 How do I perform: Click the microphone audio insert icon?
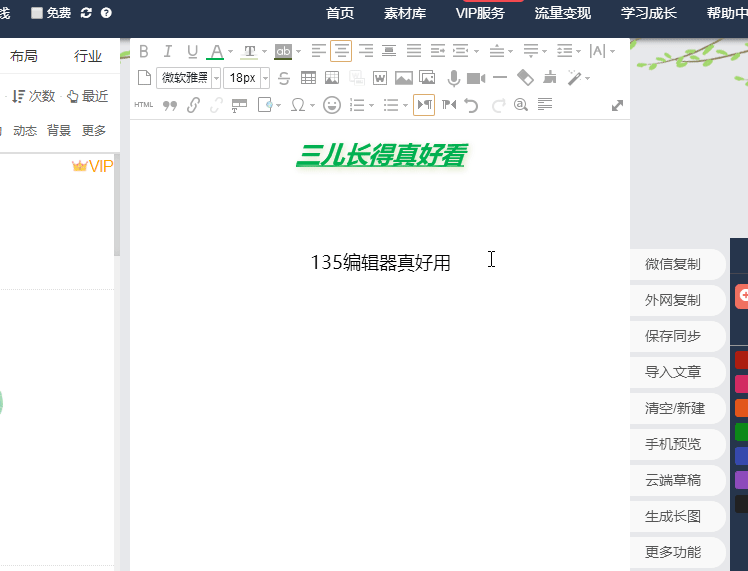coord(453,78)
